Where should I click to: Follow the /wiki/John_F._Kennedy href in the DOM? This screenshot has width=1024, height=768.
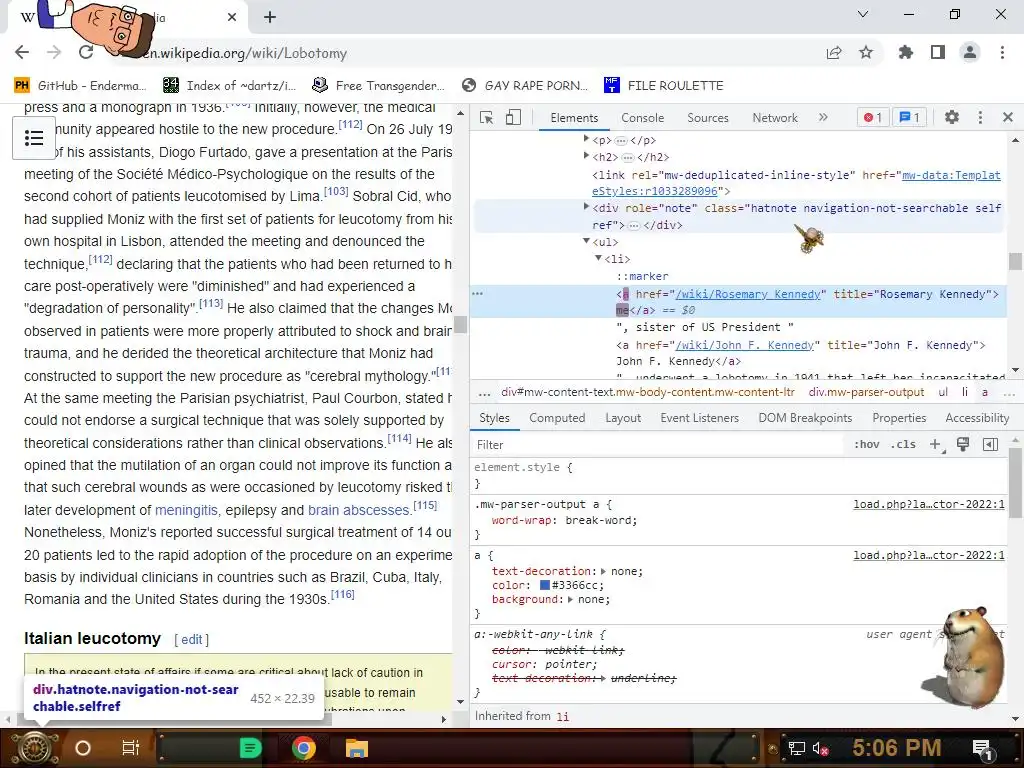click(744, 345)
